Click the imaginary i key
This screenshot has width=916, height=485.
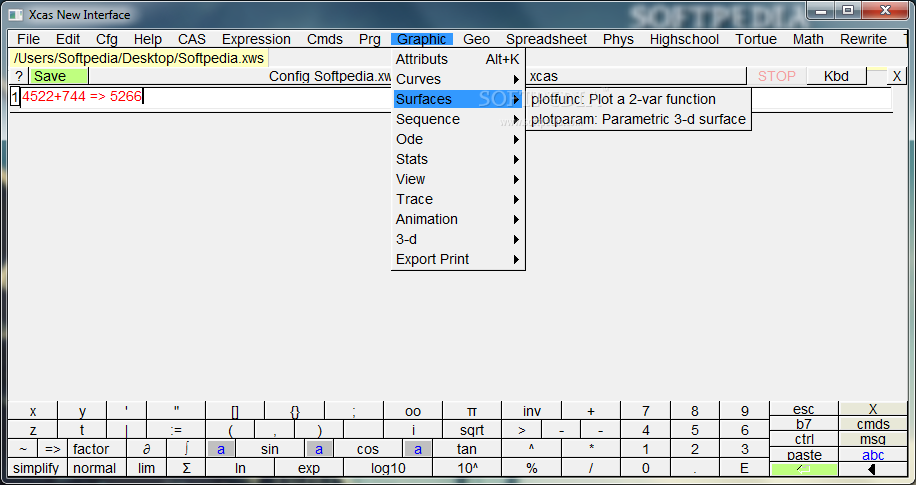[x=413, y=431]
